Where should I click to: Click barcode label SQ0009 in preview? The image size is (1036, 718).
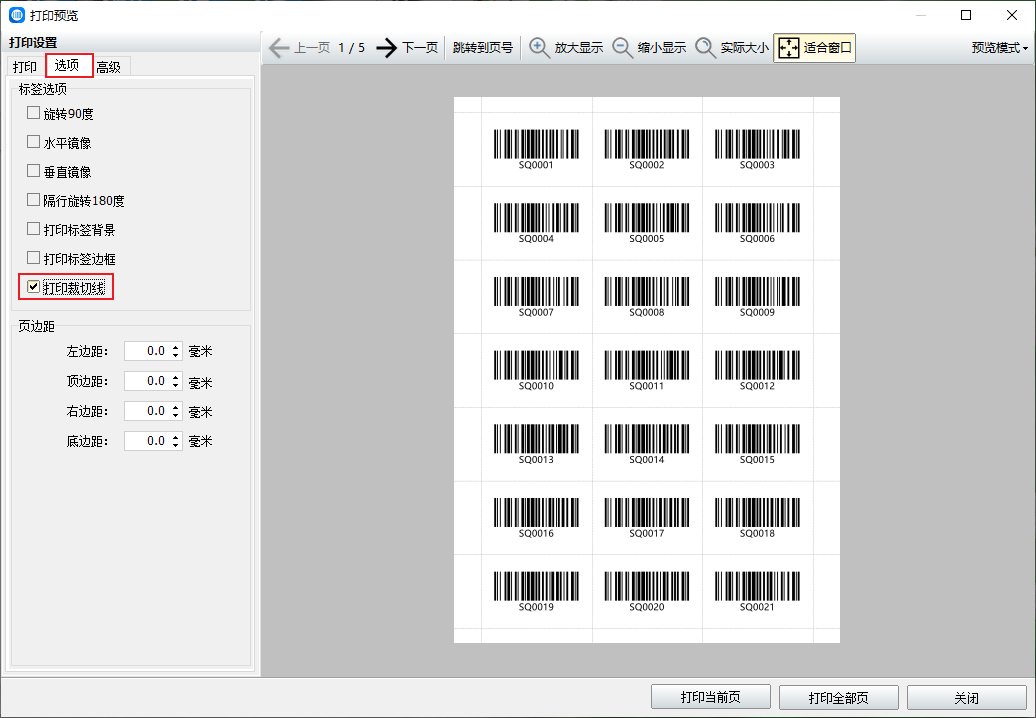click(x=757, y=297)
